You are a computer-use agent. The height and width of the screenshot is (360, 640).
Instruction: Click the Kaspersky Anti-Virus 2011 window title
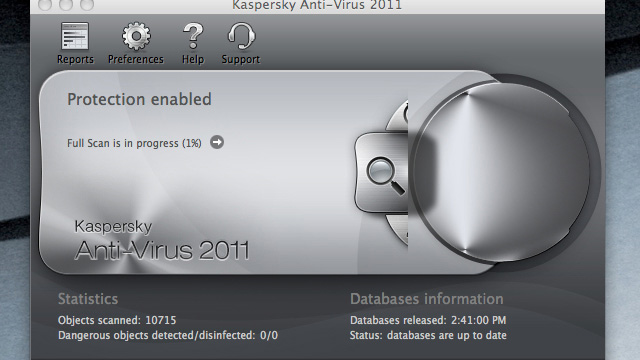coord(317,5)
